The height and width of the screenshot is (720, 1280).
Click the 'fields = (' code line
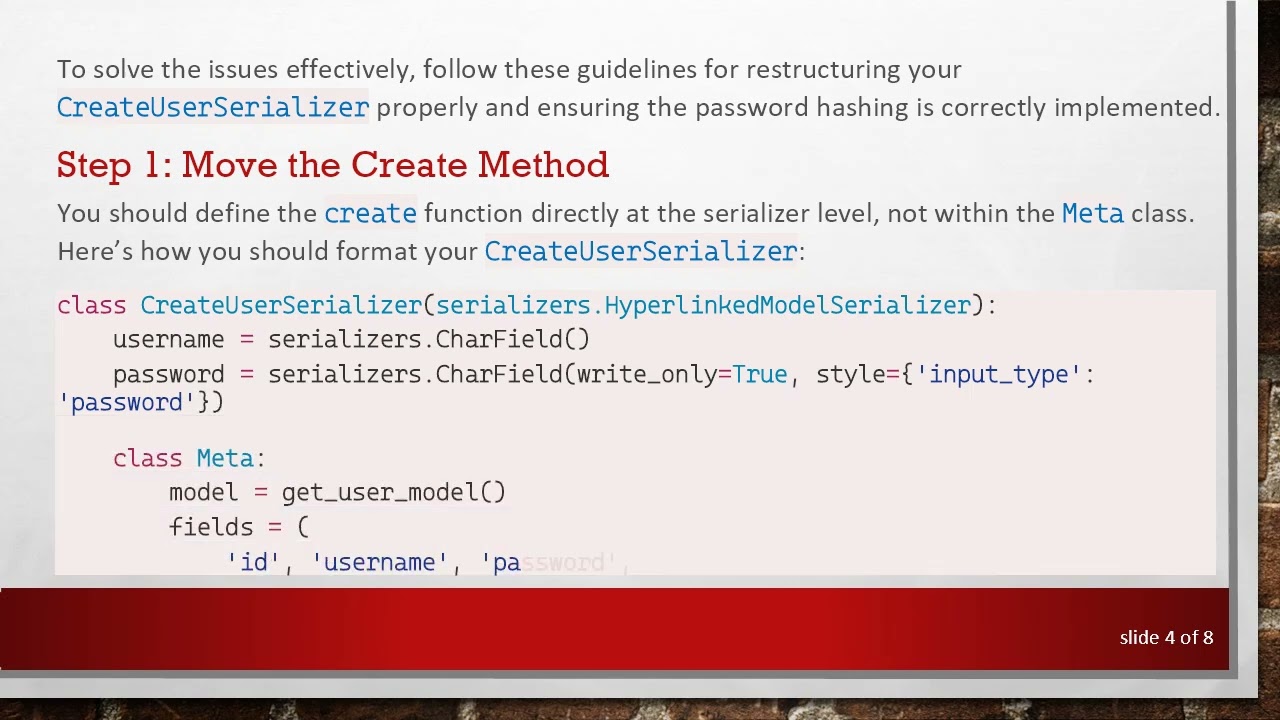[x=239, y=527]
